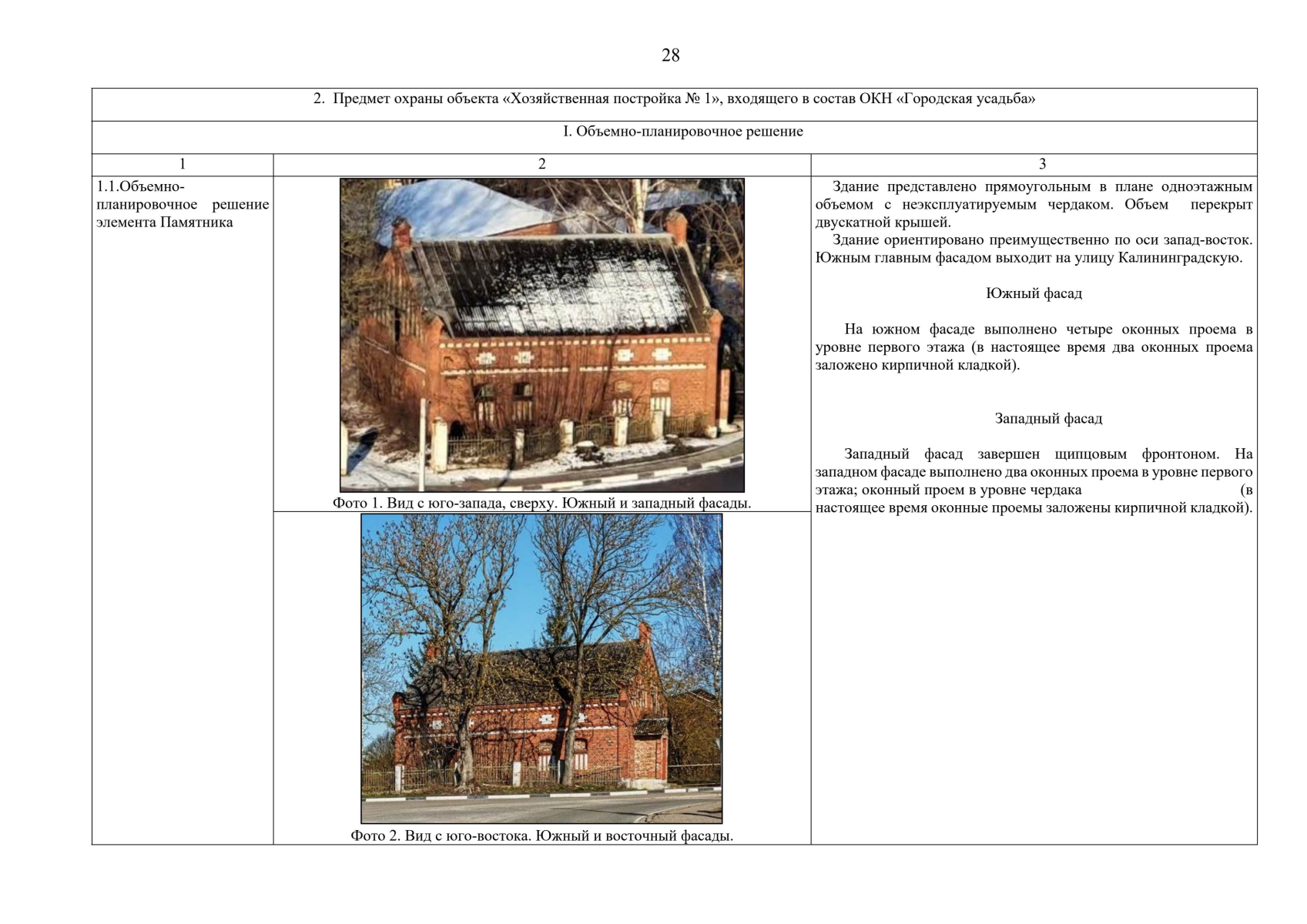Click column header number 2
The width and height of the screenshot is (1307, 924).
tap(542, 164)
